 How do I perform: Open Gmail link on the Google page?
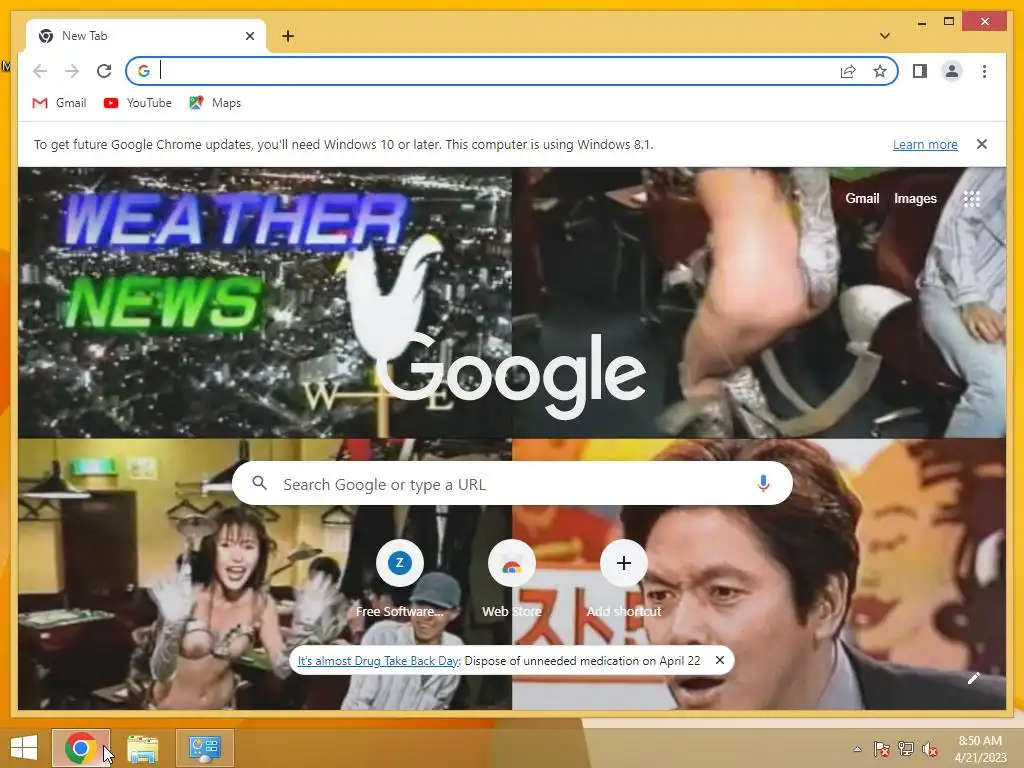(862, 199)
